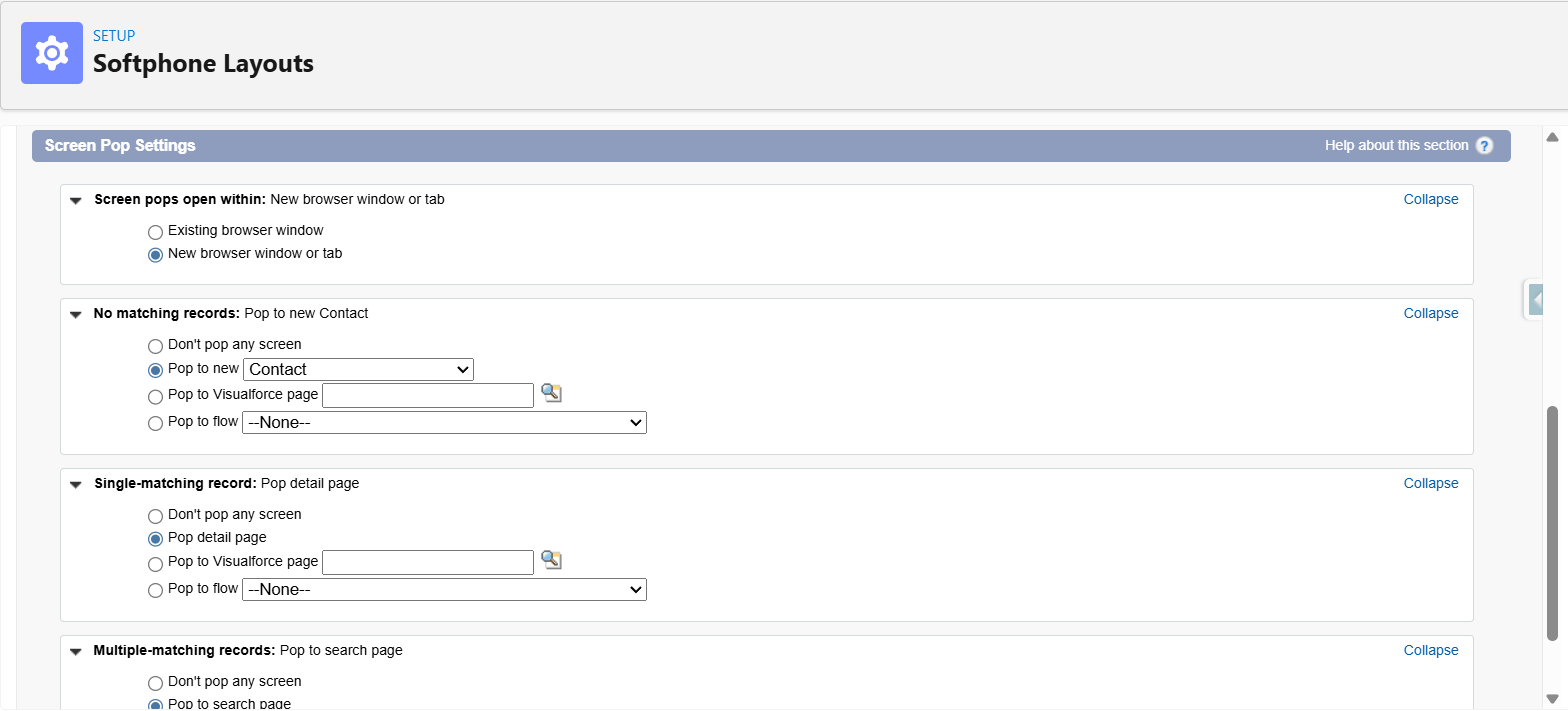Click Help about this section link
The width and height of the screenshot is (1568, 711).
coord(1396,146)
